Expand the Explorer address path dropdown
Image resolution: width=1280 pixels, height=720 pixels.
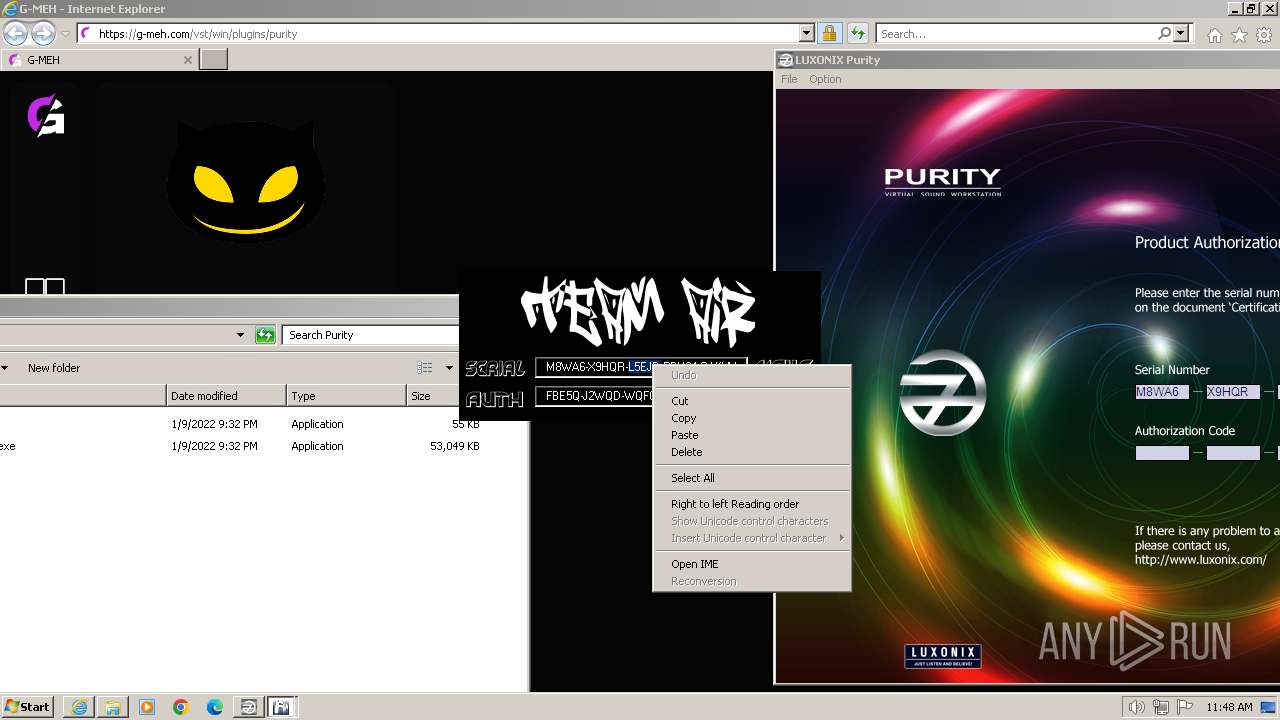[240, 335]
